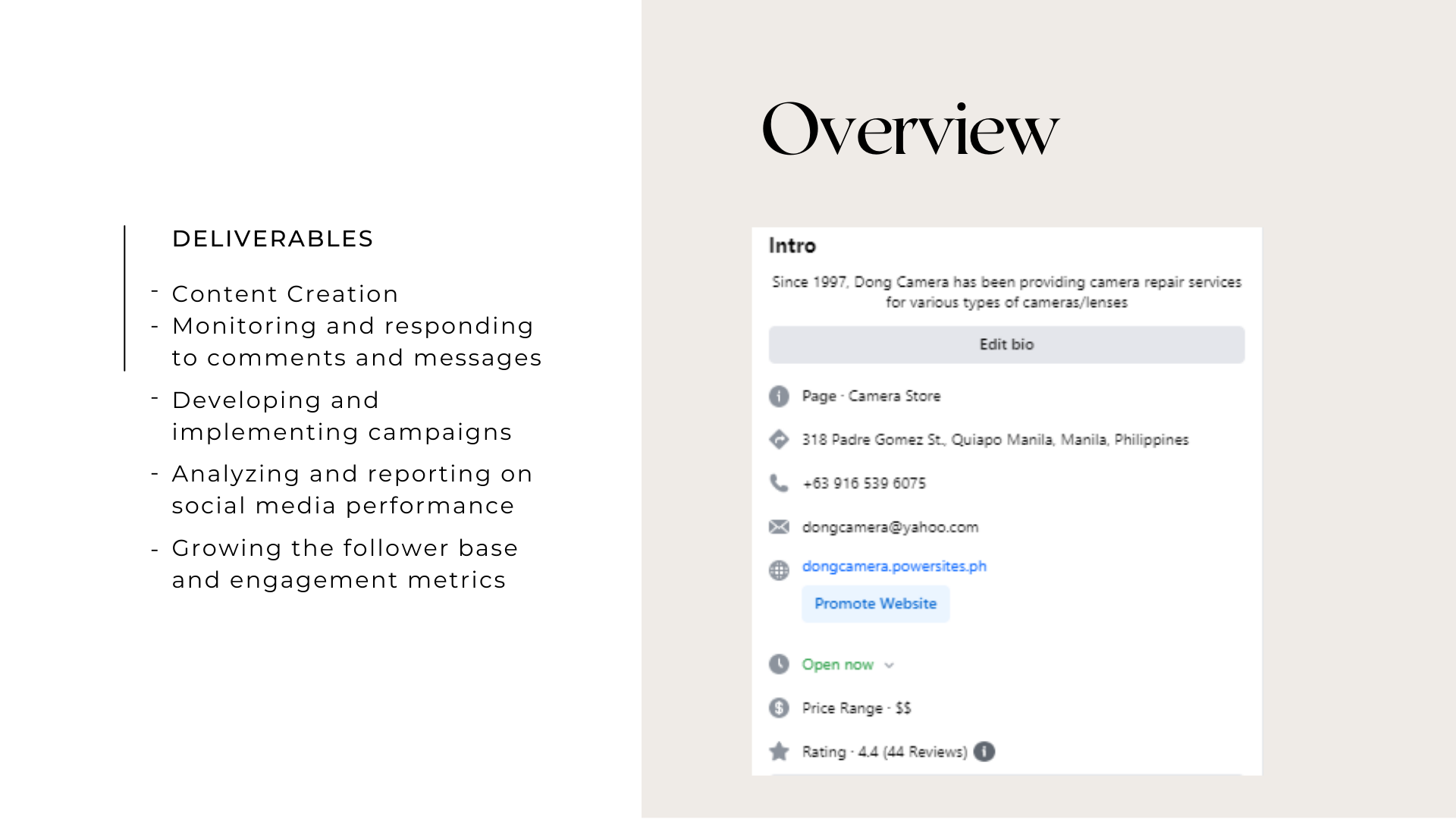
Task: Click the green Open now hours text
Action: click(x=837, y=665)
